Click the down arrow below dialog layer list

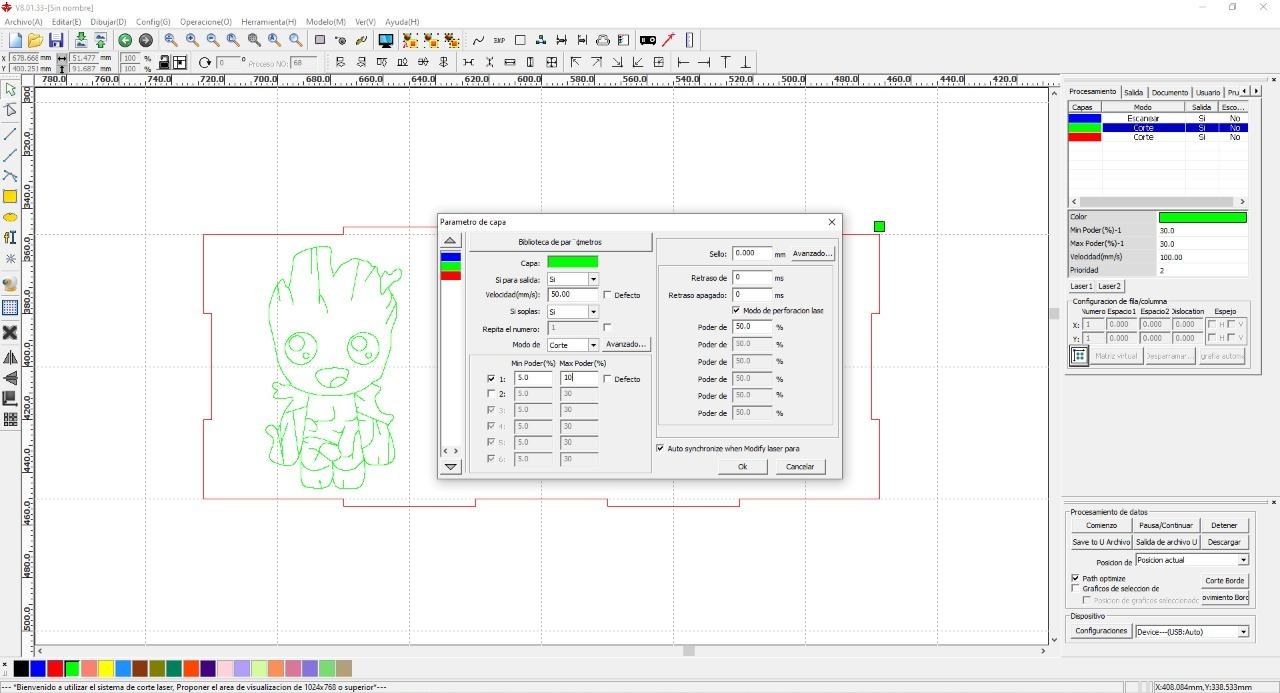pyautogui.click(x=451, y=467)
